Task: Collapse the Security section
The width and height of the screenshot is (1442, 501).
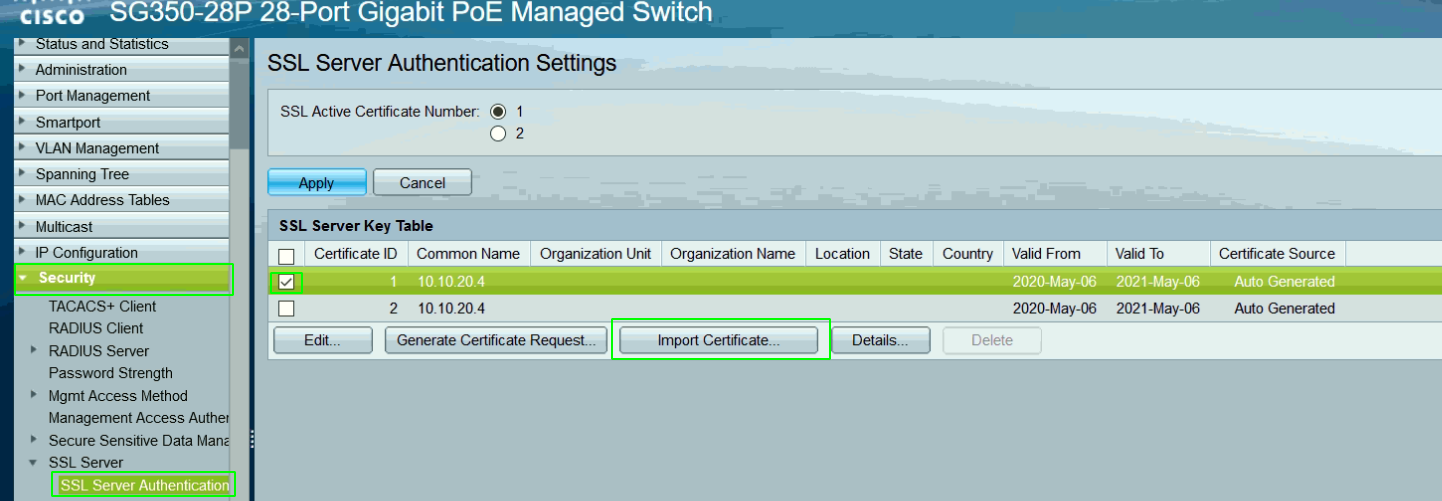Action: (66, 278)
